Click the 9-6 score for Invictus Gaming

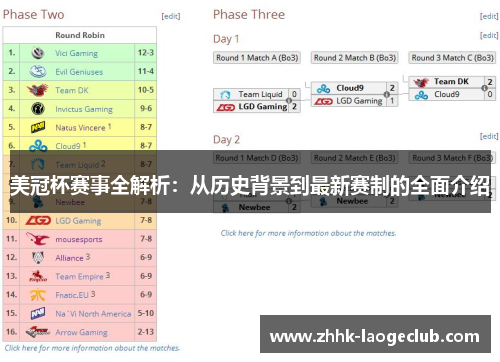click(x=146, y=109)
